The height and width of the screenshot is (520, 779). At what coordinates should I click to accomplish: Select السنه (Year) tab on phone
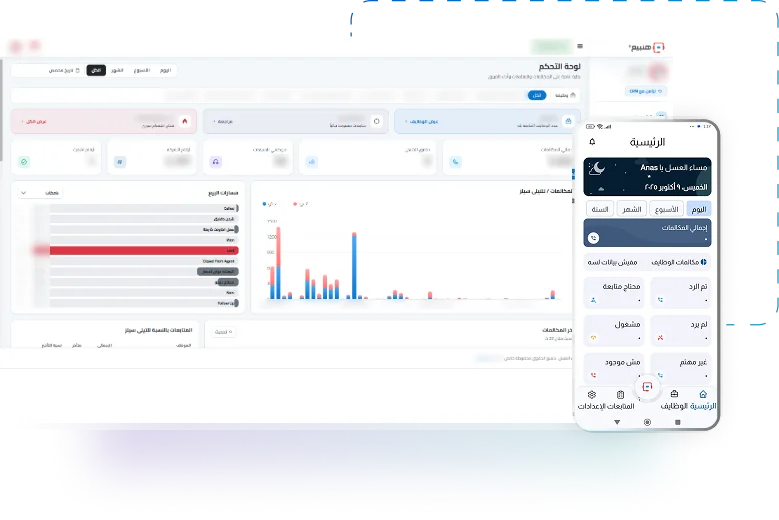click(600, 209)
